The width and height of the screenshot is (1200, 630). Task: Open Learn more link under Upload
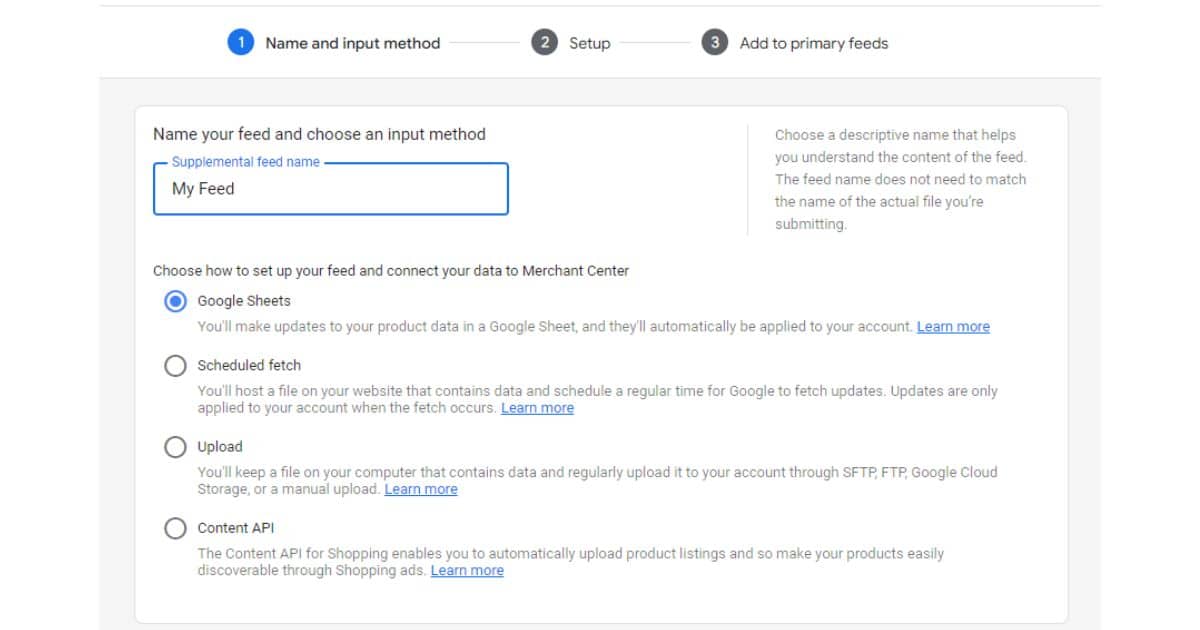pyautogui.click(x=421, y=489)
